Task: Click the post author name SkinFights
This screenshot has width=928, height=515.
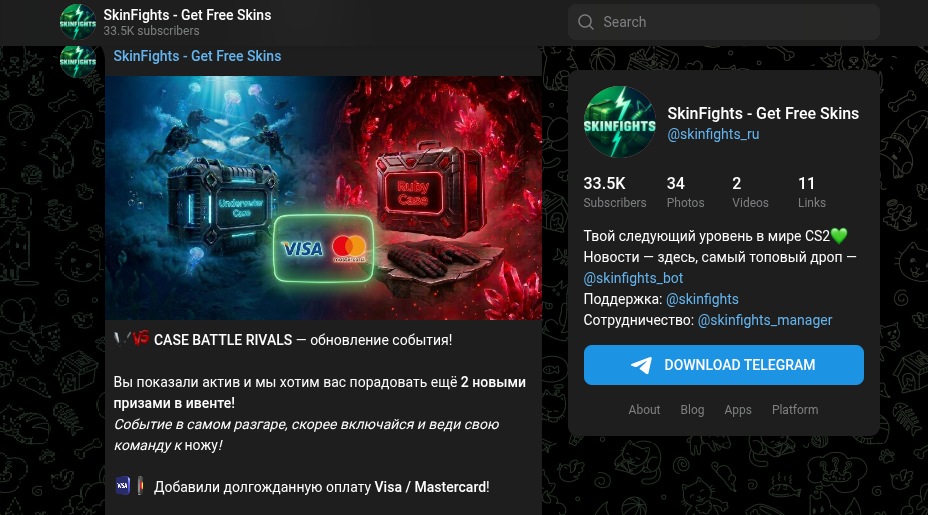Action: pos(197,56)
